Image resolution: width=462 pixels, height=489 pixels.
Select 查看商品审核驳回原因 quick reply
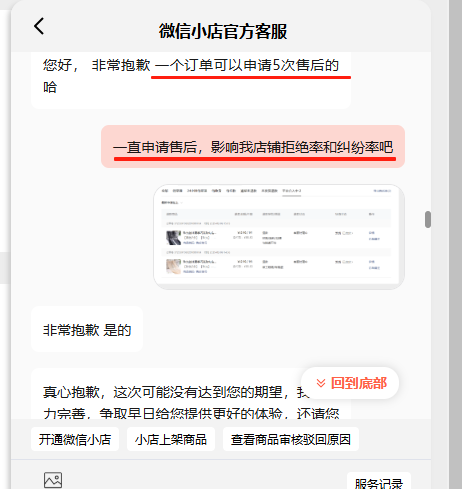(x=291, y=439)
